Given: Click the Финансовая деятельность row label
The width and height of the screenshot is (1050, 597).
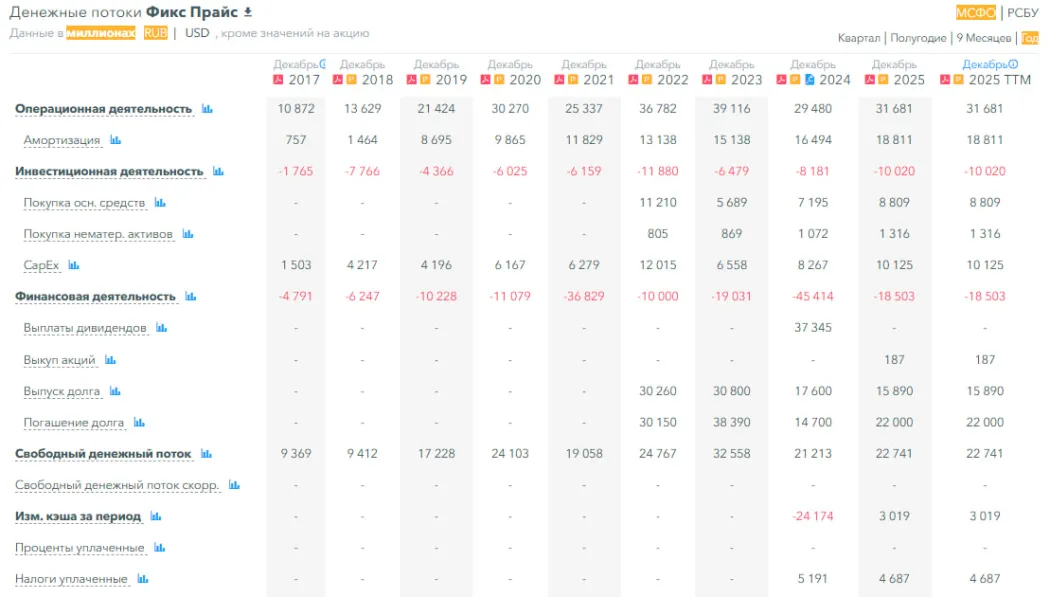Looking at the screenshot, I should click(95, 296).
